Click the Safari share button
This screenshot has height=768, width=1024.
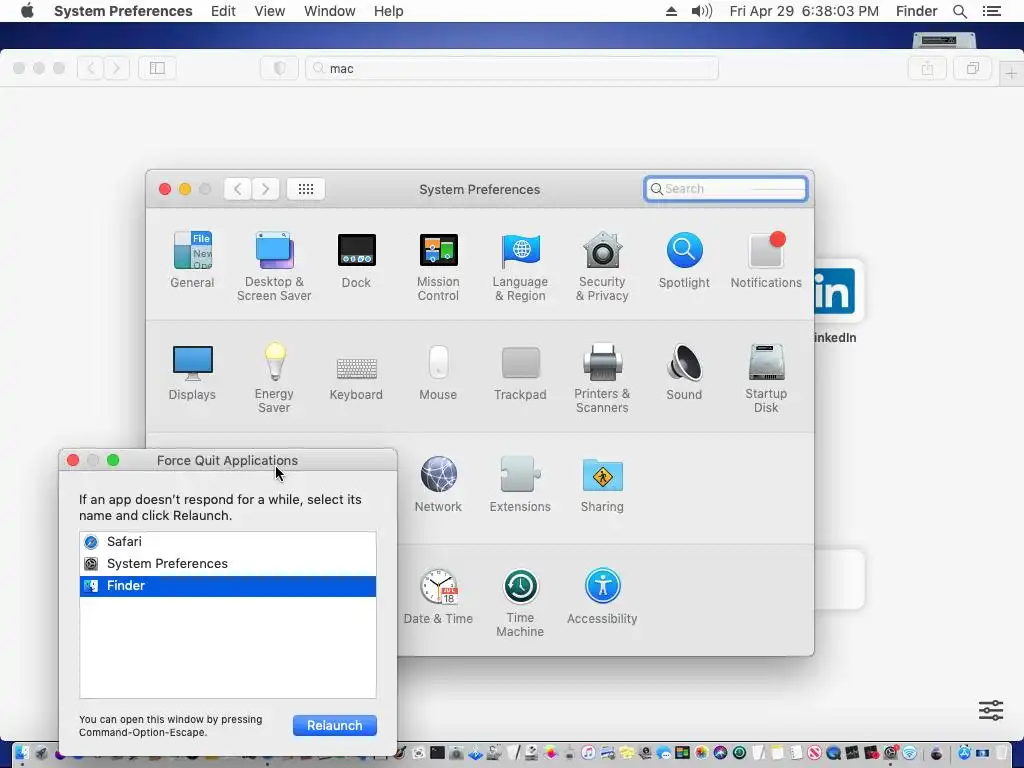click(927, 68)
